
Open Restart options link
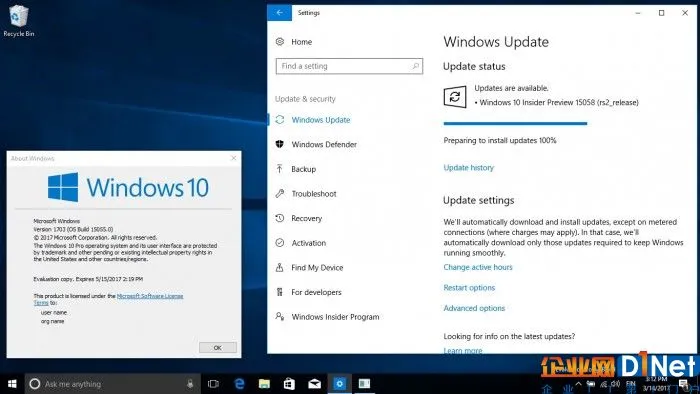pyautogui.click(x=469, y=288)
